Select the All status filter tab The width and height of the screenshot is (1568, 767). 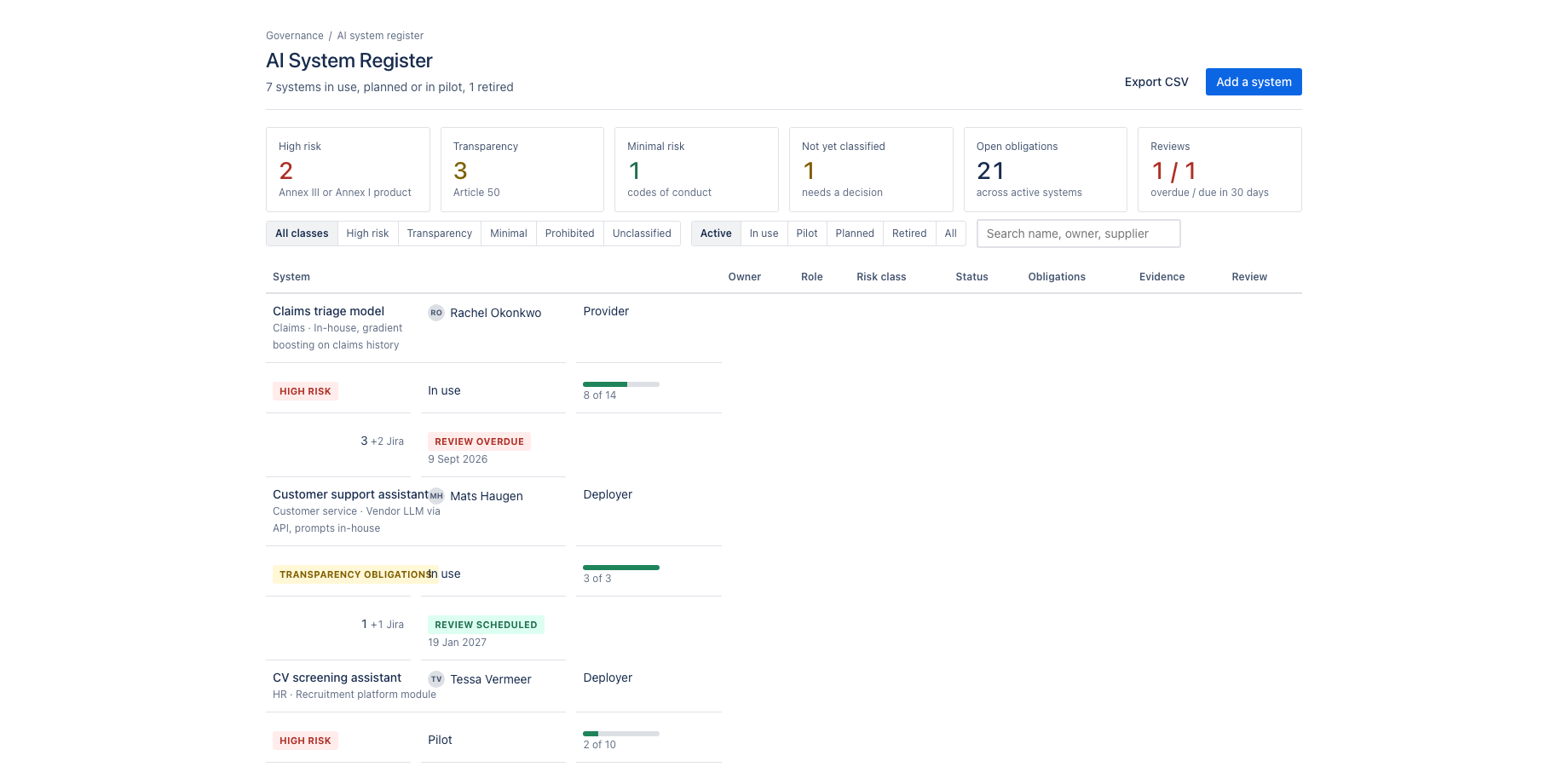(x=951, y=234)
